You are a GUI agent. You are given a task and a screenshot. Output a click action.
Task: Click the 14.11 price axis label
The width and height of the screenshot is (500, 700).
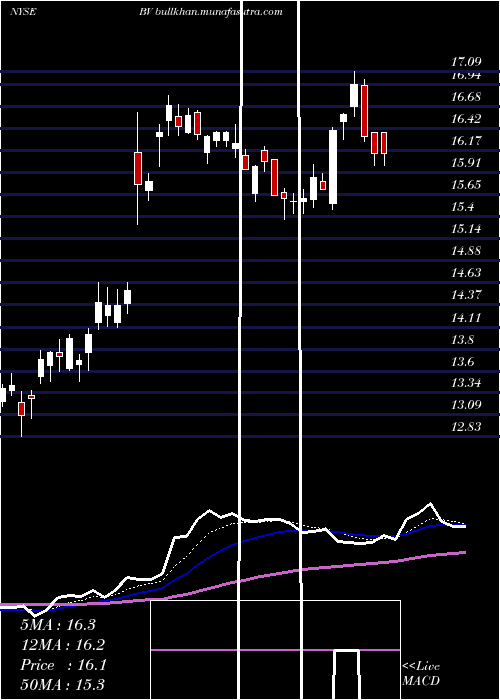click(x=466, y=317)
